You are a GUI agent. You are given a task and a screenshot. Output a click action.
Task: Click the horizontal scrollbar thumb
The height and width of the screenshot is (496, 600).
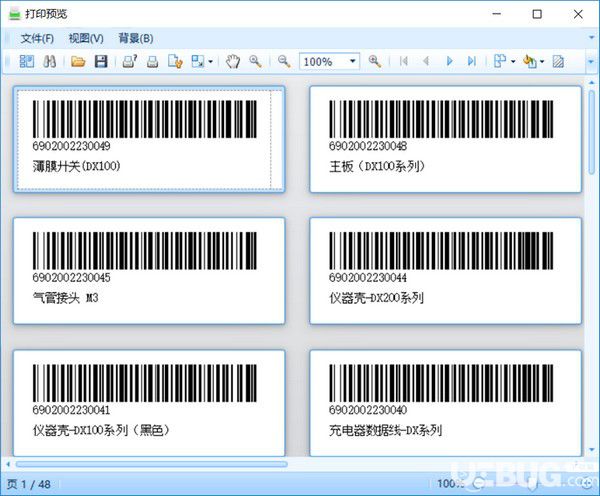pyautogui.click(x=152, y=464)
